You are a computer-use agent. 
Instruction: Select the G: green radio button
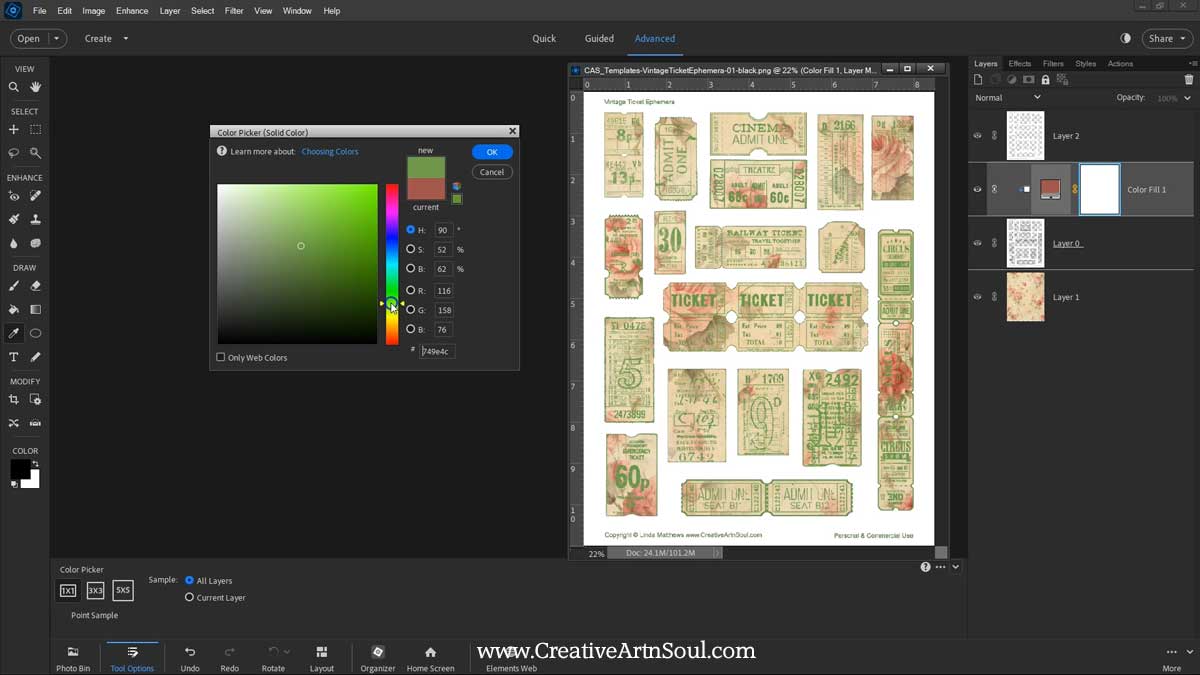click(410, 310)
